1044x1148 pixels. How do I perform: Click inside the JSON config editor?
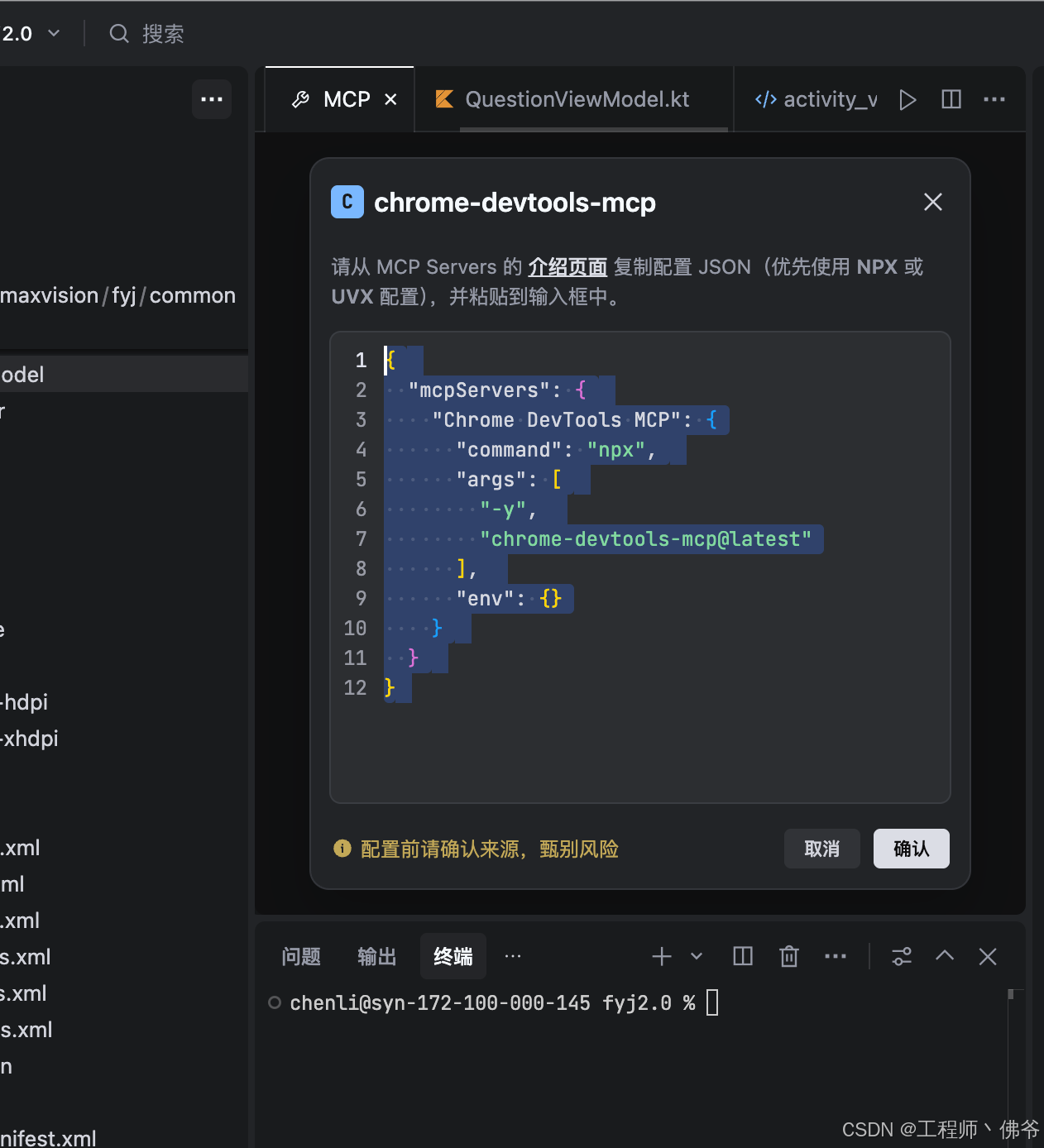pyautogui.click(x=640, y=567)
